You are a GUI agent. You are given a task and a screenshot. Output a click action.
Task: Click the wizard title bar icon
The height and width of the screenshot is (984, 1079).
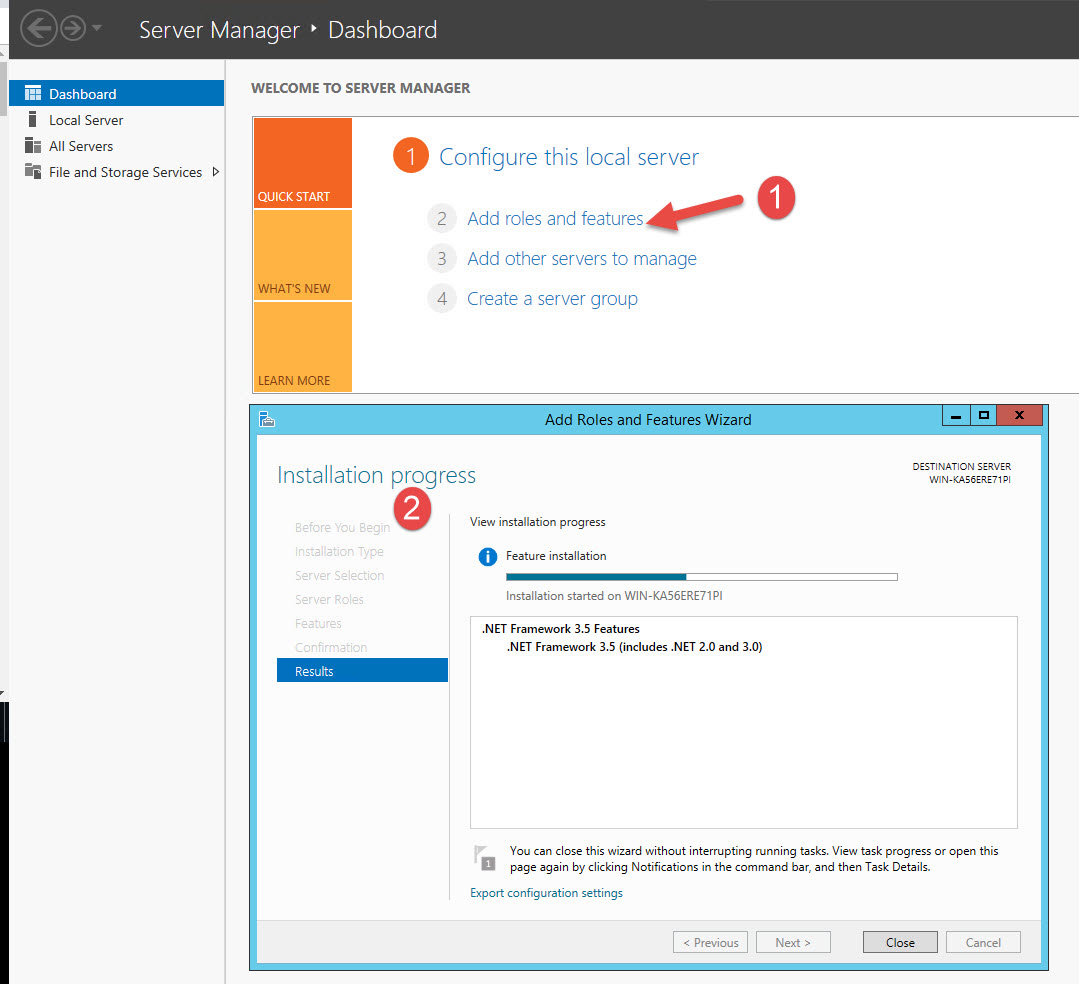267,418
